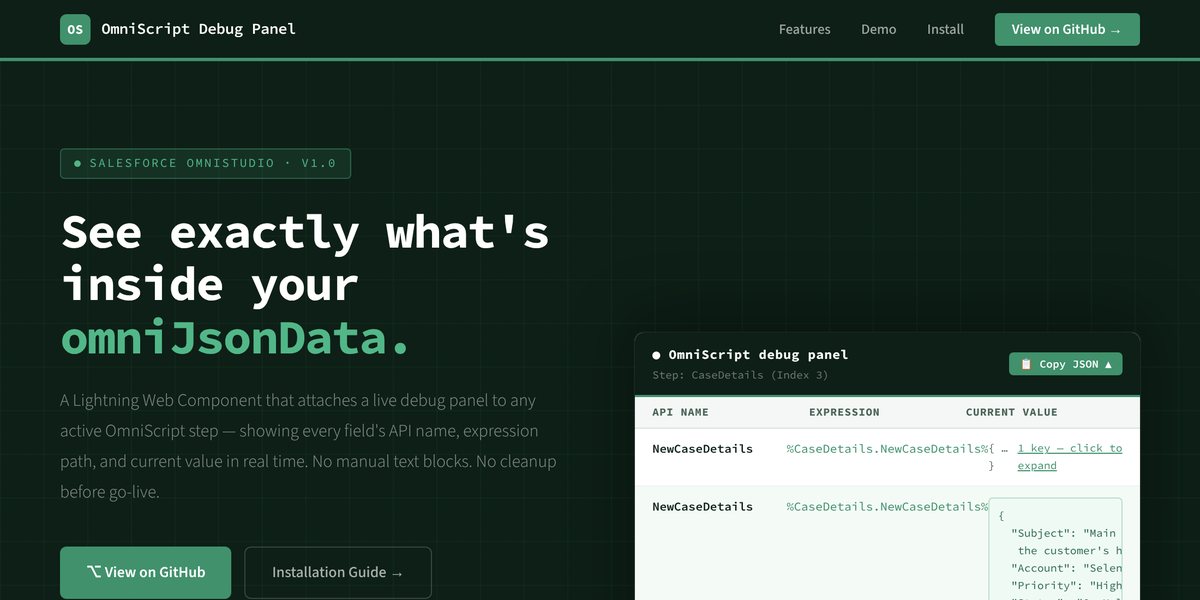Open the Features navigation link
This screenshot has height=600, width=1200.
click(805, 29)
